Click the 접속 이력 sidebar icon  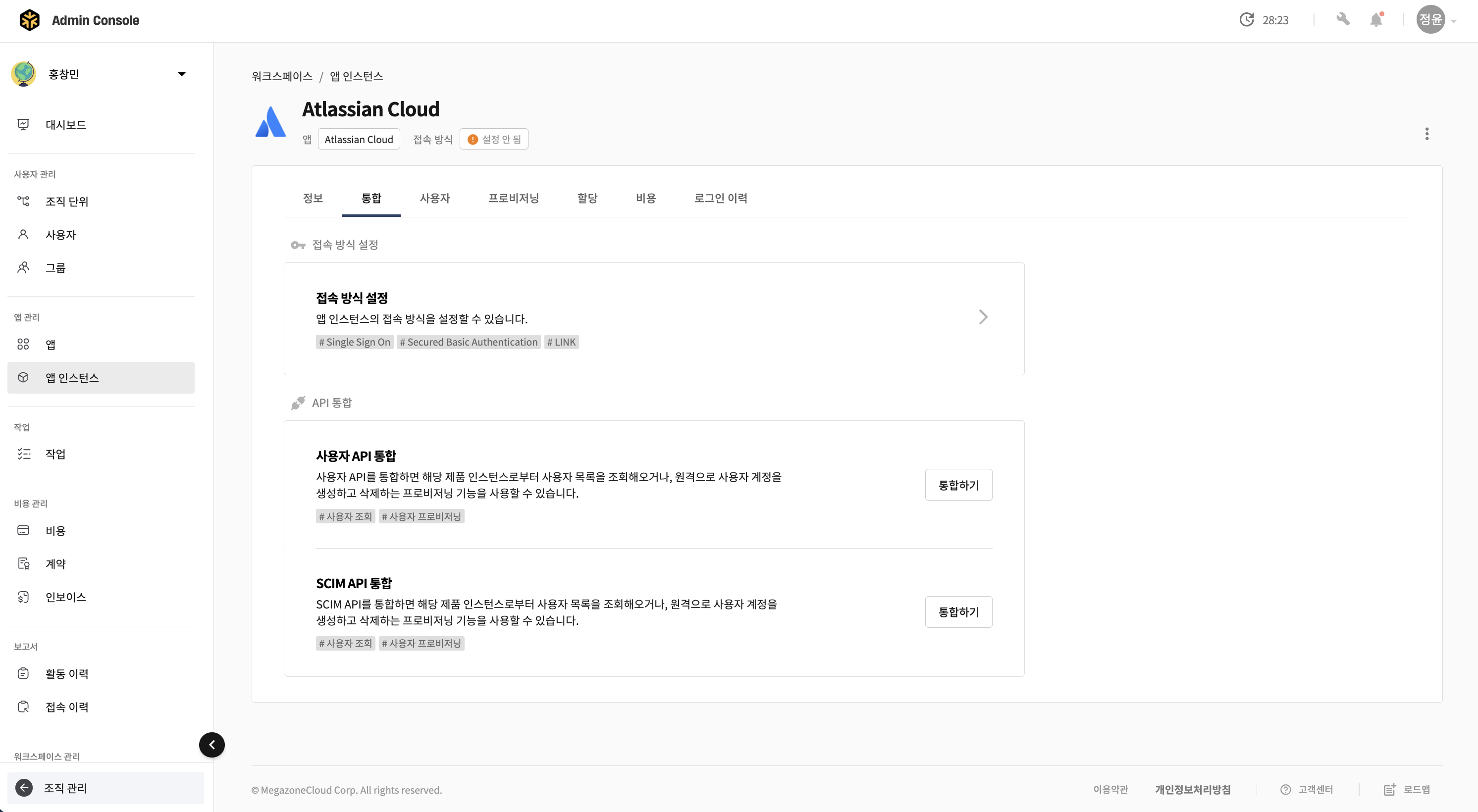[23, 707]
